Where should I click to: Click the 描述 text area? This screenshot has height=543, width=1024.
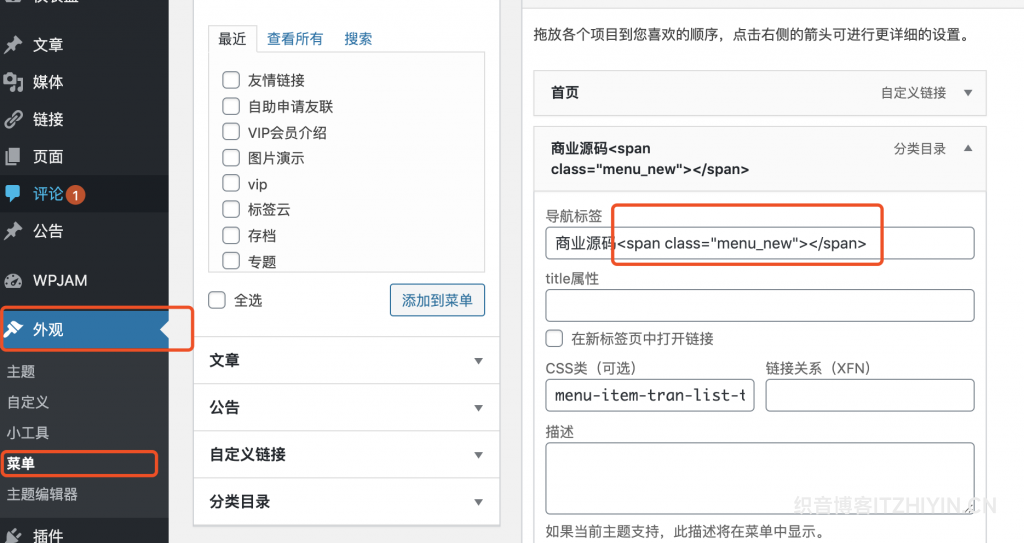click(x=760, y=478)
